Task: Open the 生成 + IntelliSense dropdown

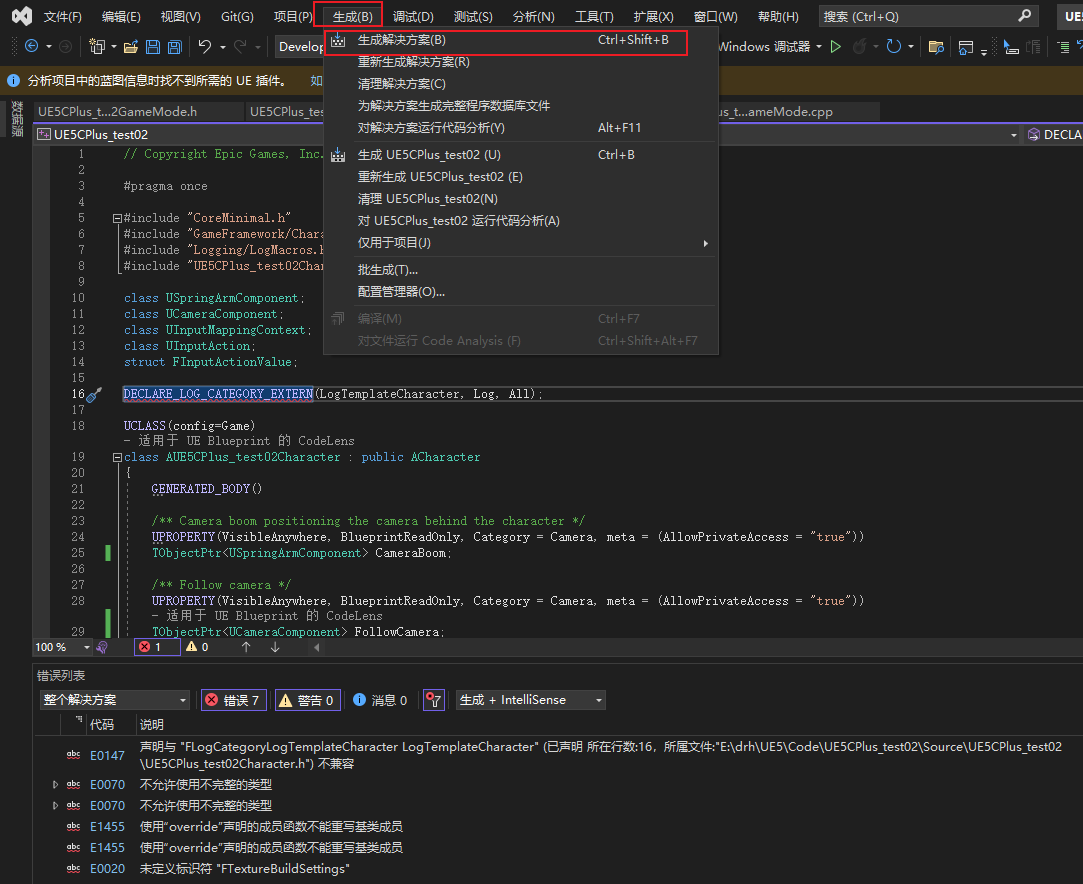Action: pos(530,700)
